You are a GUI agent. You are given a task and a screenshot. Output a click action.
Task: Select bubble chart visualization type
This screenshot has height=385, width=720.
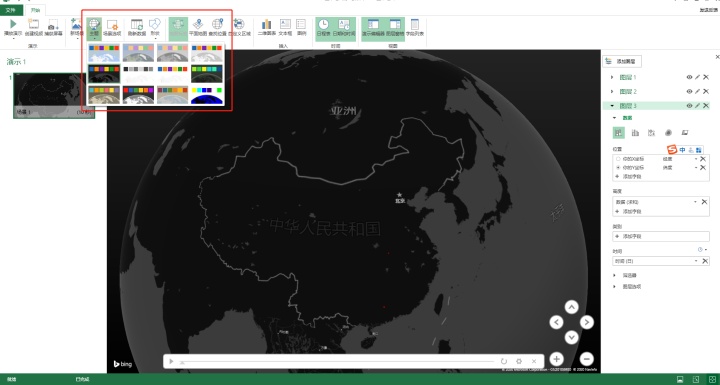pos(652,133)
